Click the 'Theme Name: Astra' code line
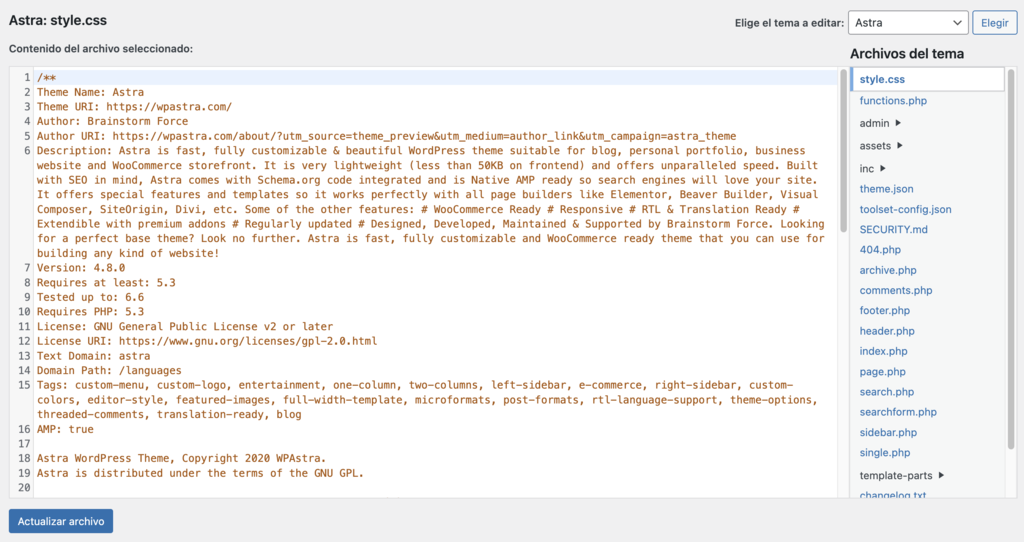1024x542 pixels. [90, 92]
